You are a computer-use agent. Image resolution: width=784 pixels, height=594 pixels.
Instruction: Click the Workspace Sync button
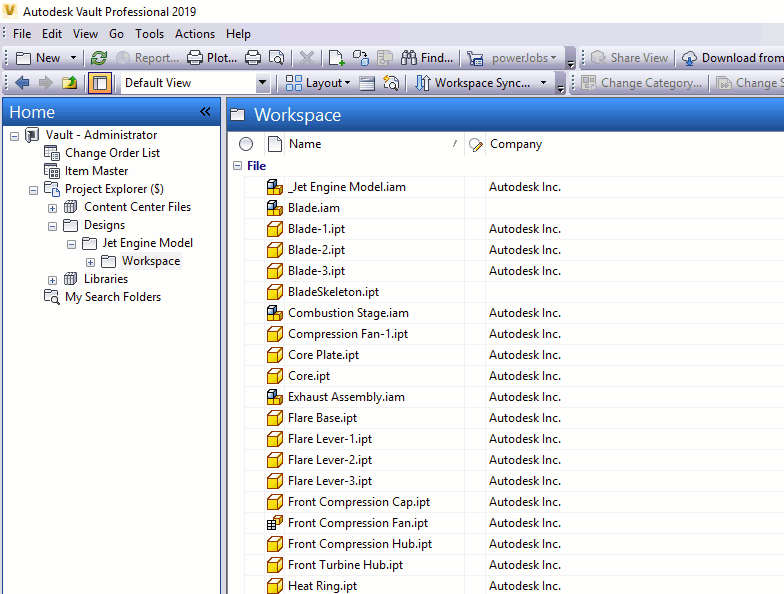pyautogui.click(x=482, y=83)
